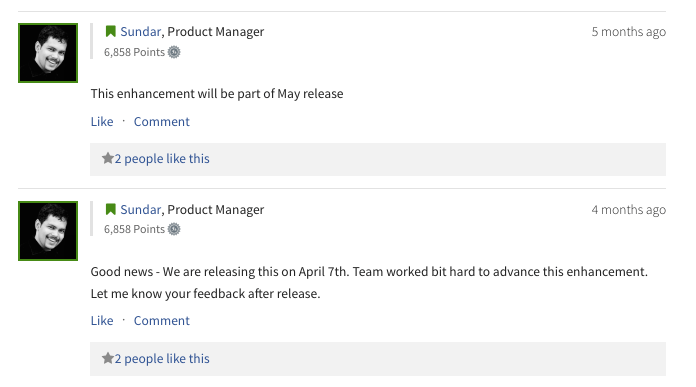The height and width of the screenshot is (387, 696).
Task: Open Sundar's profile from the first post
Action: (x=140, y=32)
